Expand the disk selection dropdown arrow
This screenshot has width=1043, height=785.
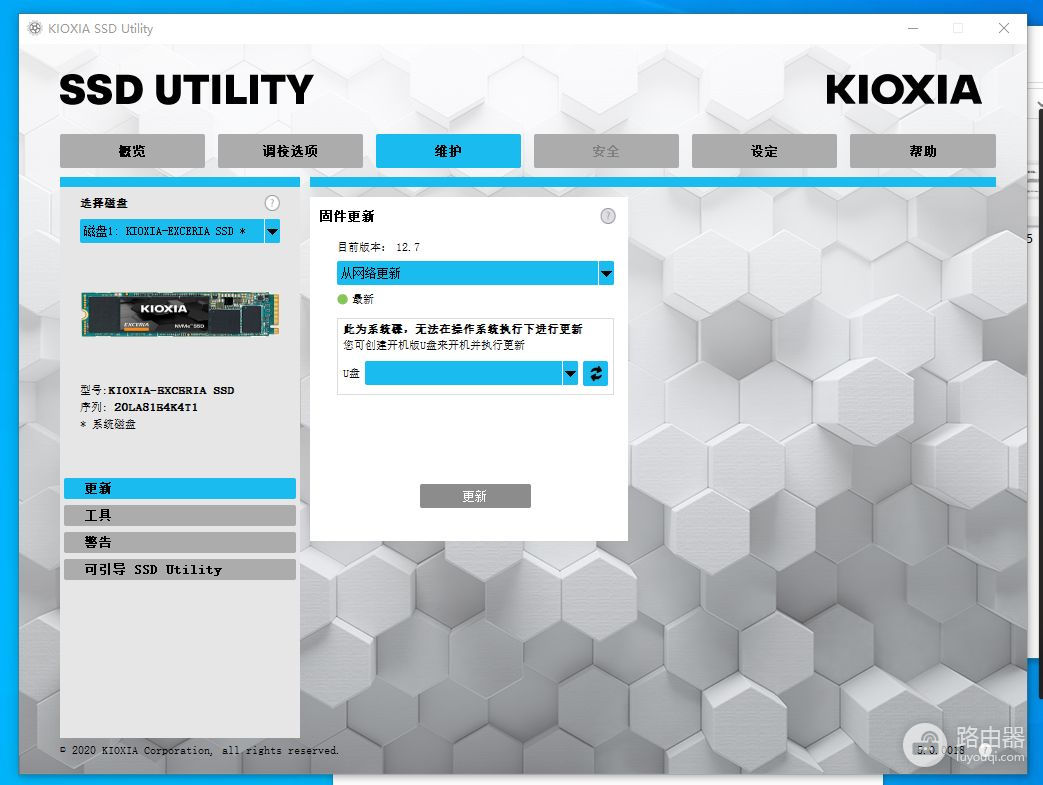click(272, 232)
